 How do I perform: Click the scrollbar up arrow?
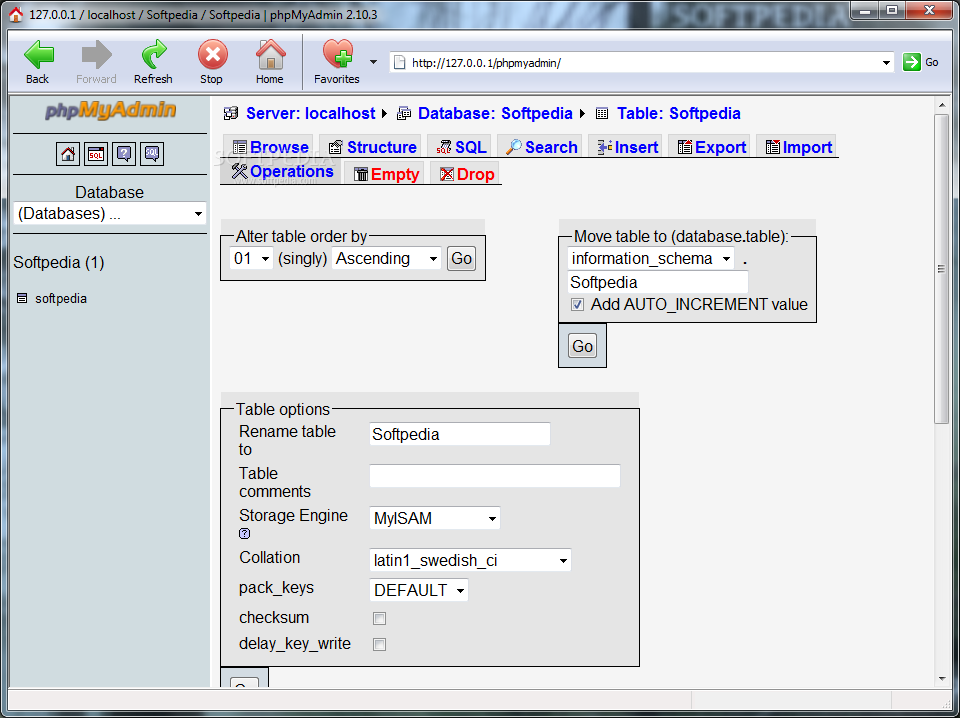942,105
